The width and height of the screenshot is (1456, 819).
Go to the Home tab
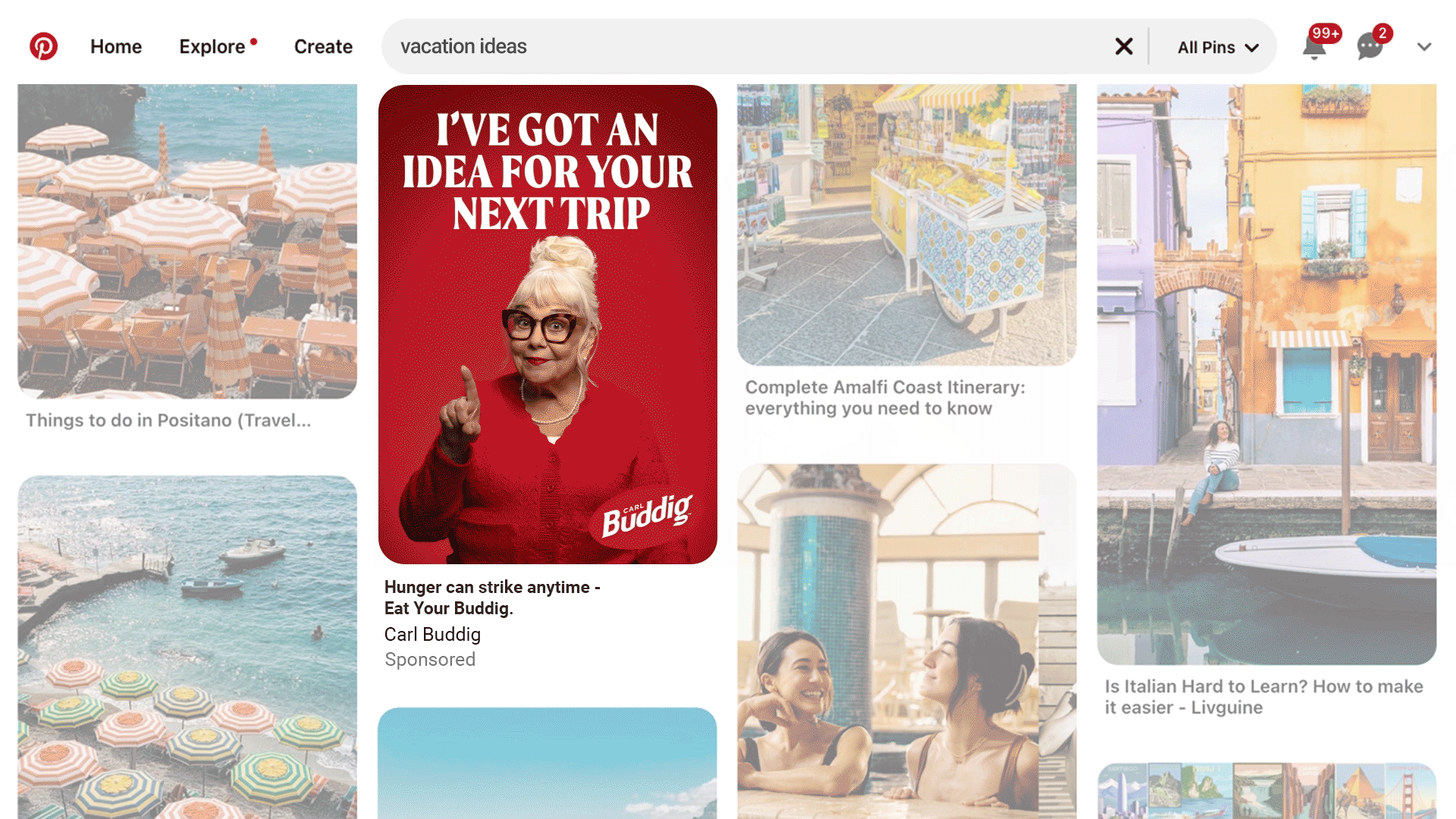pyautogui.click(x=116, y=46)
